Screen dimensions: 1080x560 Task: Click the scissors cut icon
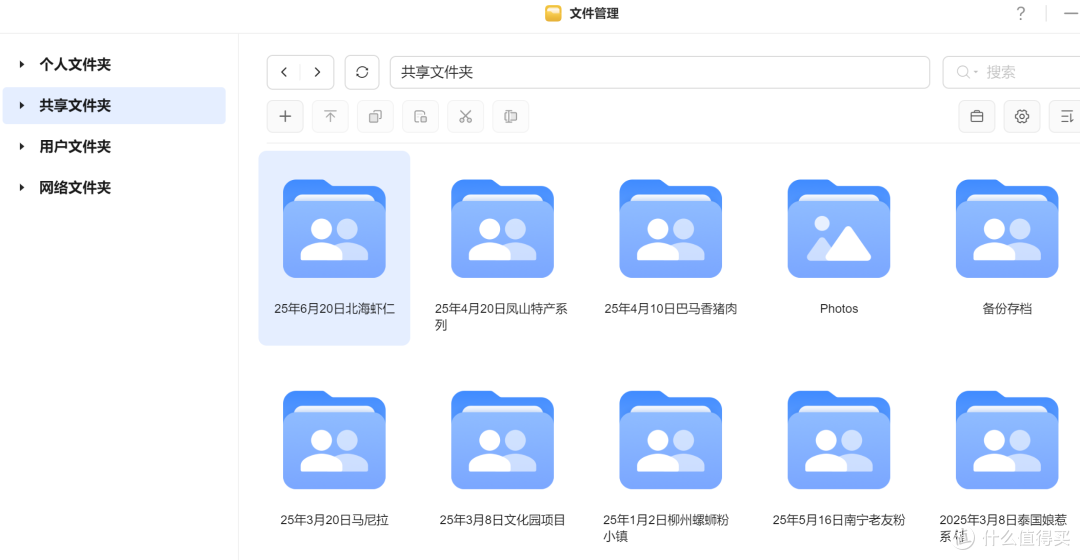coord(466,116)
